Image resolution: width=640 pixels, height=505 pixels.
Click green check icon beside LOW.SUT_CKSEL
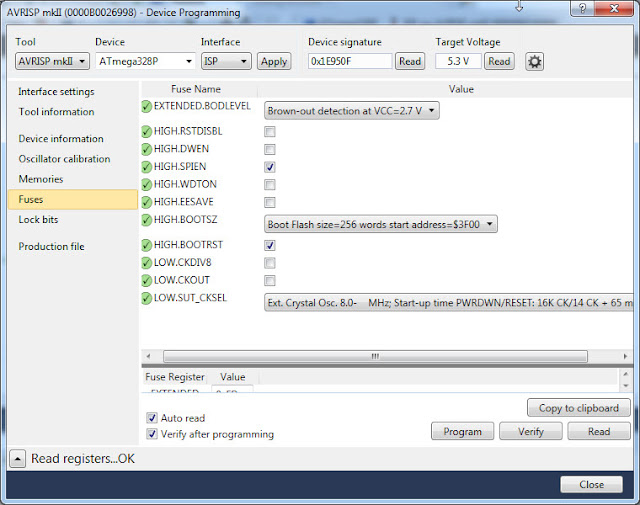(x=147, y=298)
